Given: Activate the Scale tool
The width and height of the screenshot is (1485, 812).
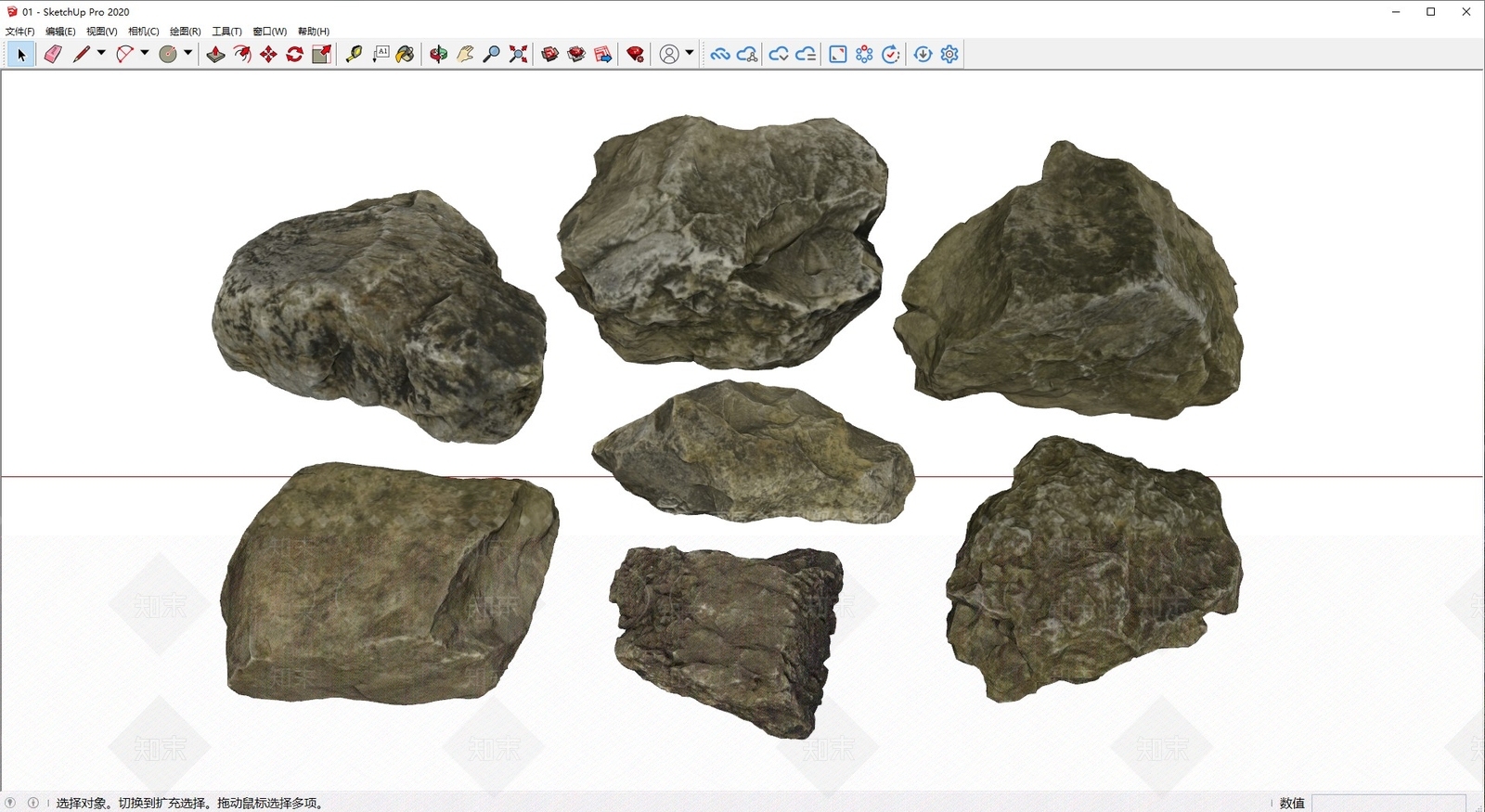Looking at the screenshot, I should [321, 55].
